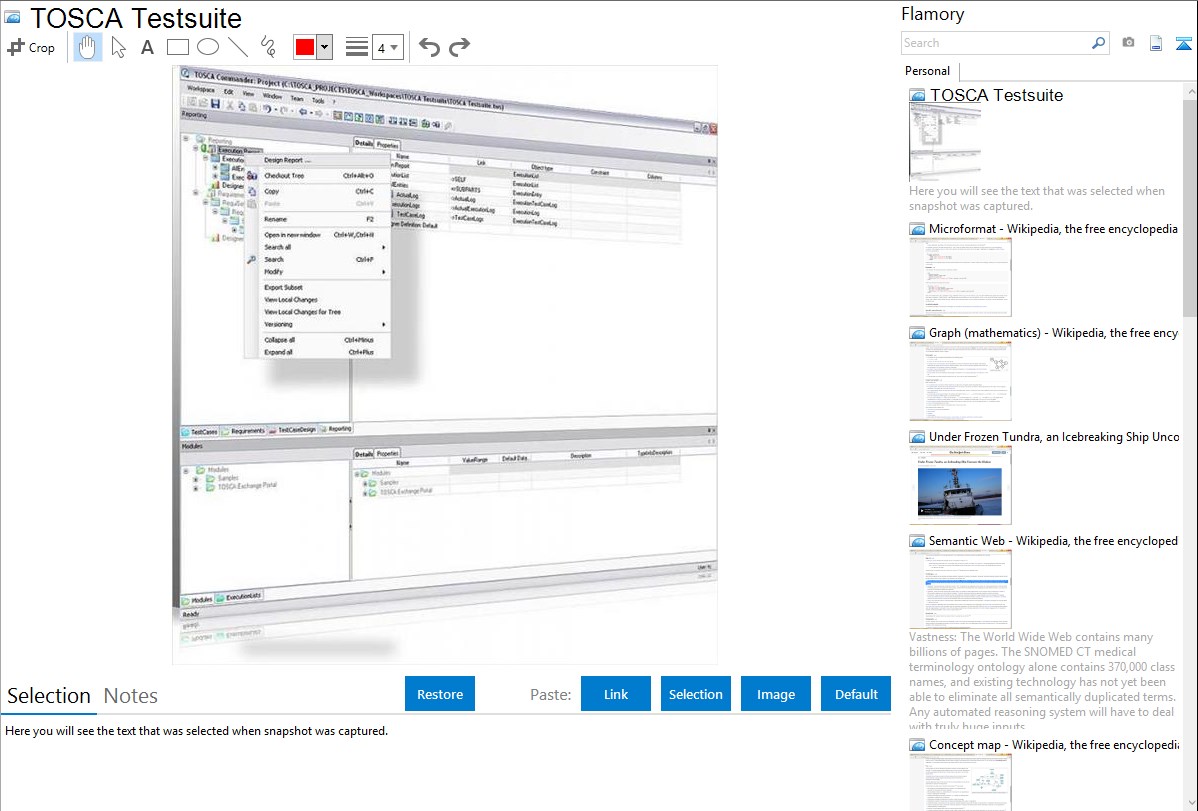This screenshot has width=1198, height=811.
Task: Open the Microformat snapshot thumbnail
Action: coord(960,277)
